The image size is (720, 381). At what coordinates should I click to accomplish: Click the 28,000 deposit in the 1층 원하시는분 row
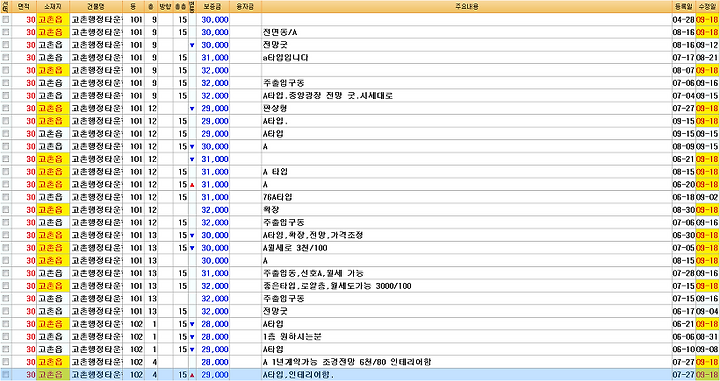[214, 337]
